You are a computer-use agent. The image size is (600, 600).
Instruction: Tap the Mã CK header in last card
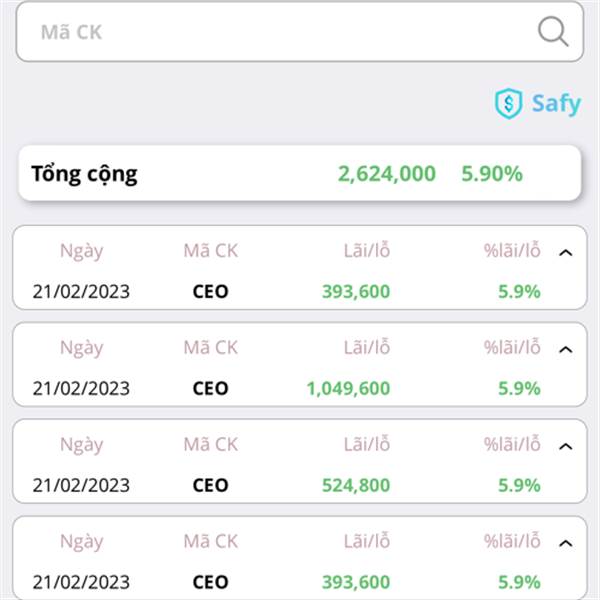(210, 541)
